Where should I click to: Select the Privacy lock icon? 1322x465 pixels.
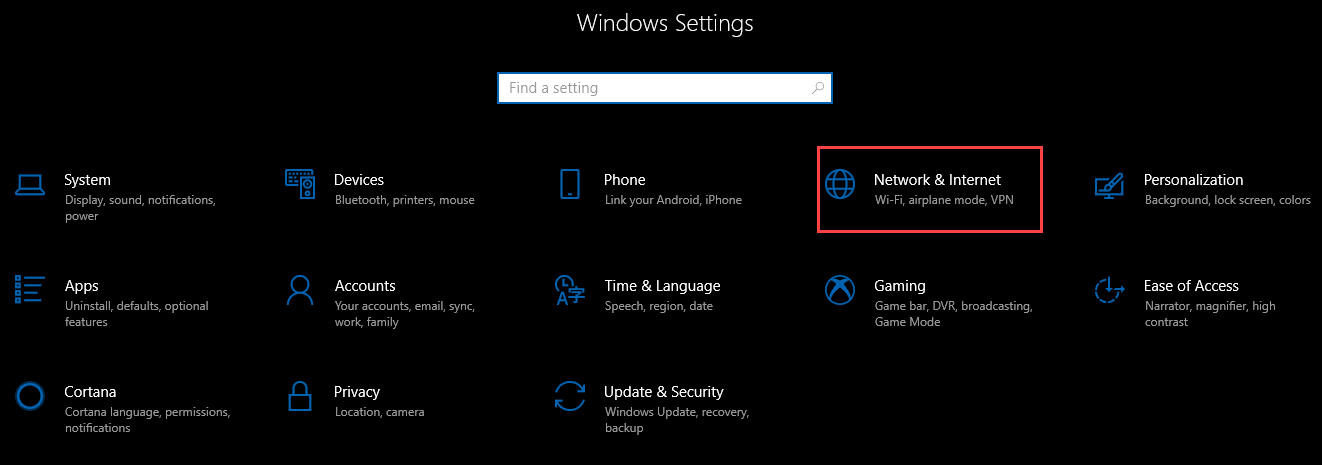tap(300, 396)
